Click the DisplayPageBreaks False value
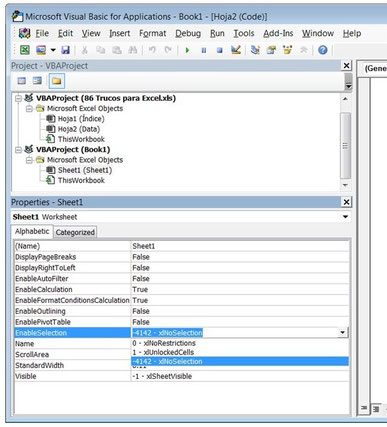The height and width of the screenshot is (427, 387). click(240, 257)
